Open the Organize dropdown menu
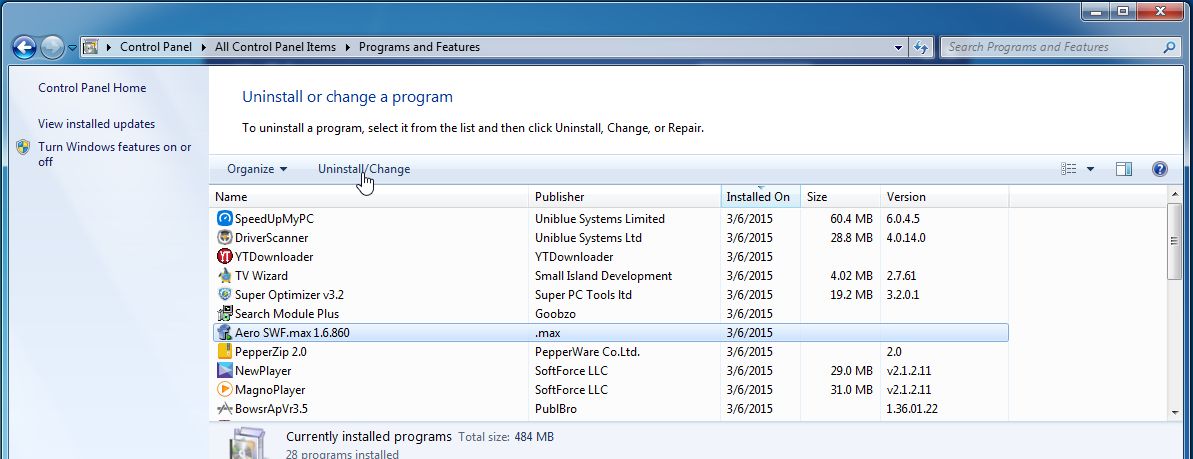This screenshot has width=1193, height=459. point(257,169)
